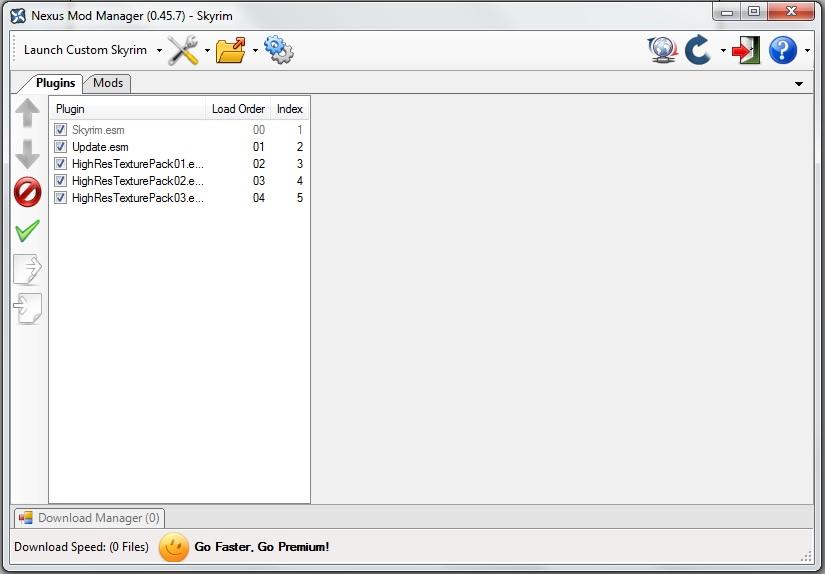Expand the Launch Custom Skyrim dropdown arrow
This screenshot has height=574, width=825.
pyautogui.click(x=159, y=51)
